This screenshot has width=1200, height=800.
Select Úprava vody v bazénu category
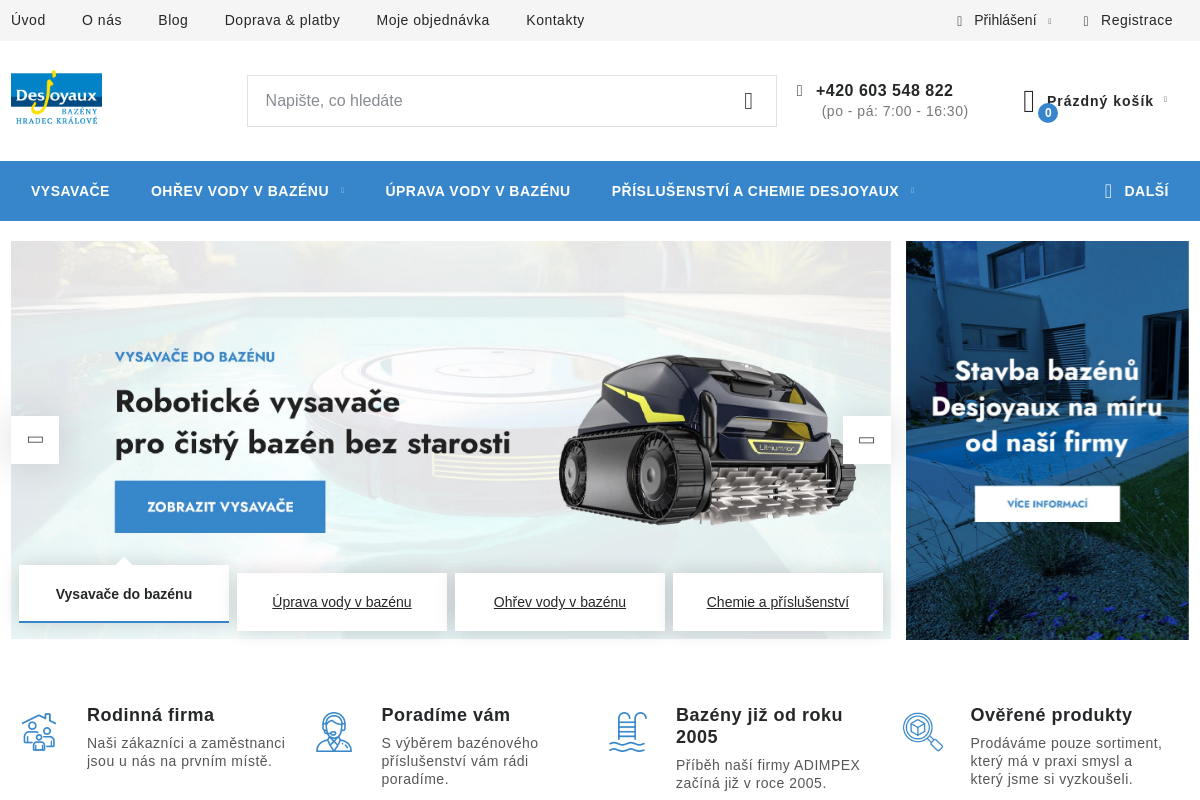(x=478, y=191)
